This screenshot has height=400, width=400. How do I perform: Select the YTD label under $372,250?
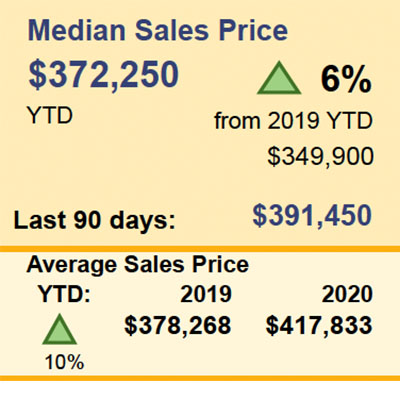coord(50,116)
